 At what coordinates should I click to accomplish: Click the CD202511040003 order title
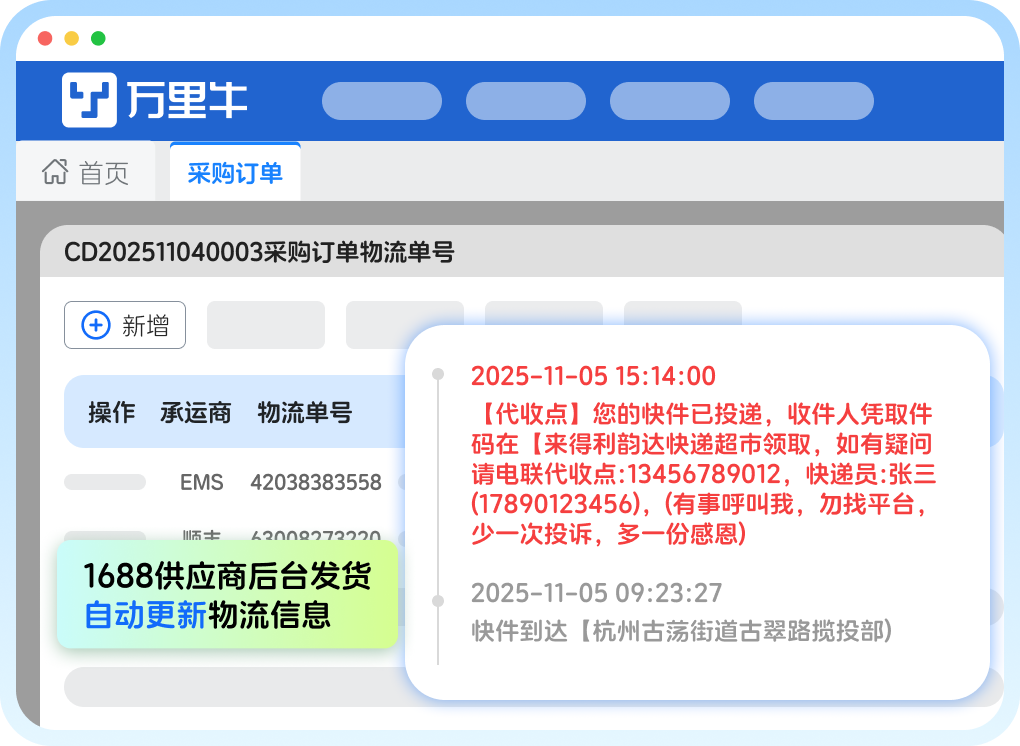[259, 252]
